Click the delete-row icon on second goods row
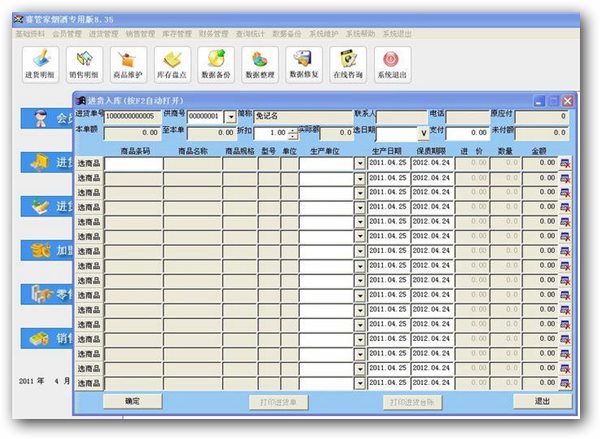The width and height of the screenshot is (600, 439). [x=565, y=178]
